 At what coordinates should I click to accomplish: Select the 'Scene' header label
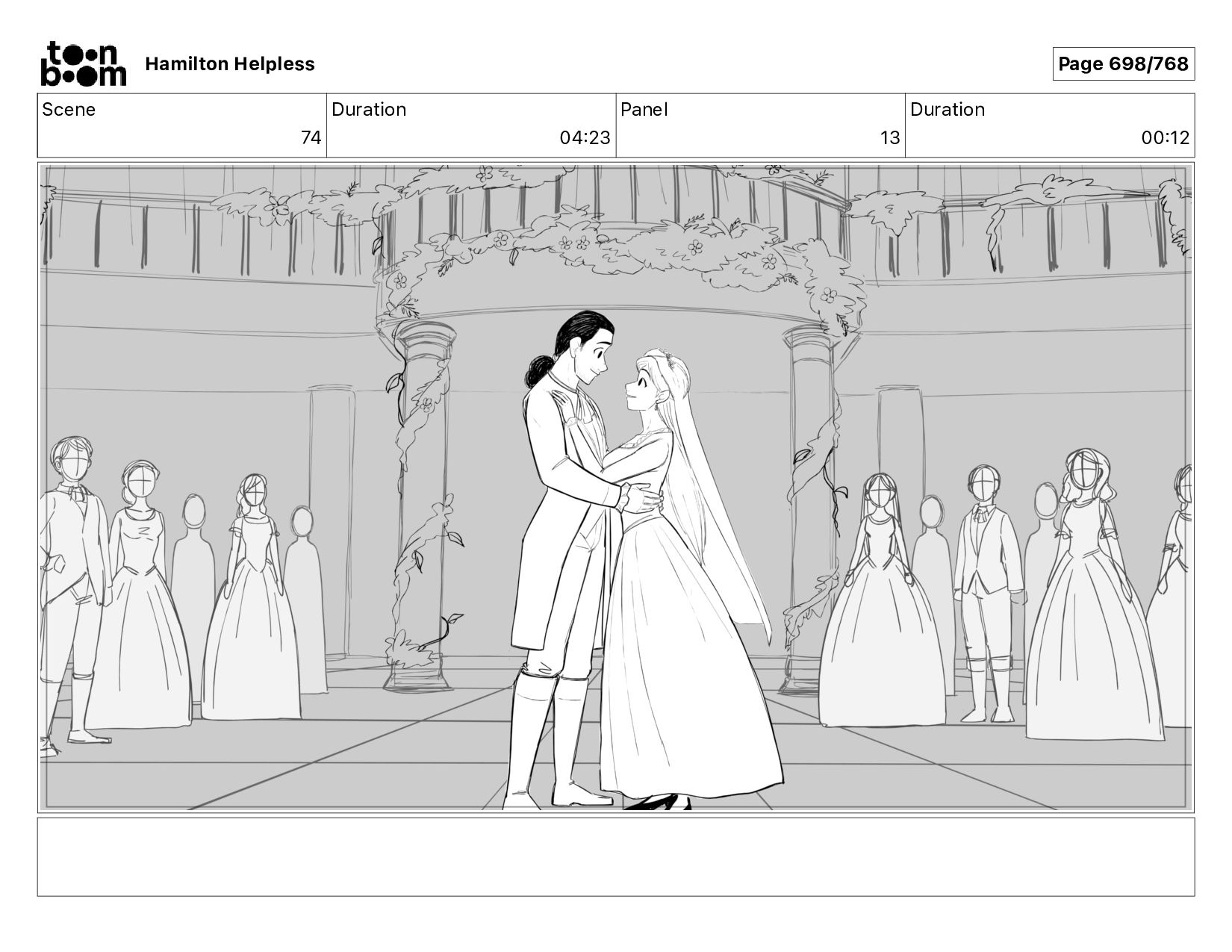69,110
